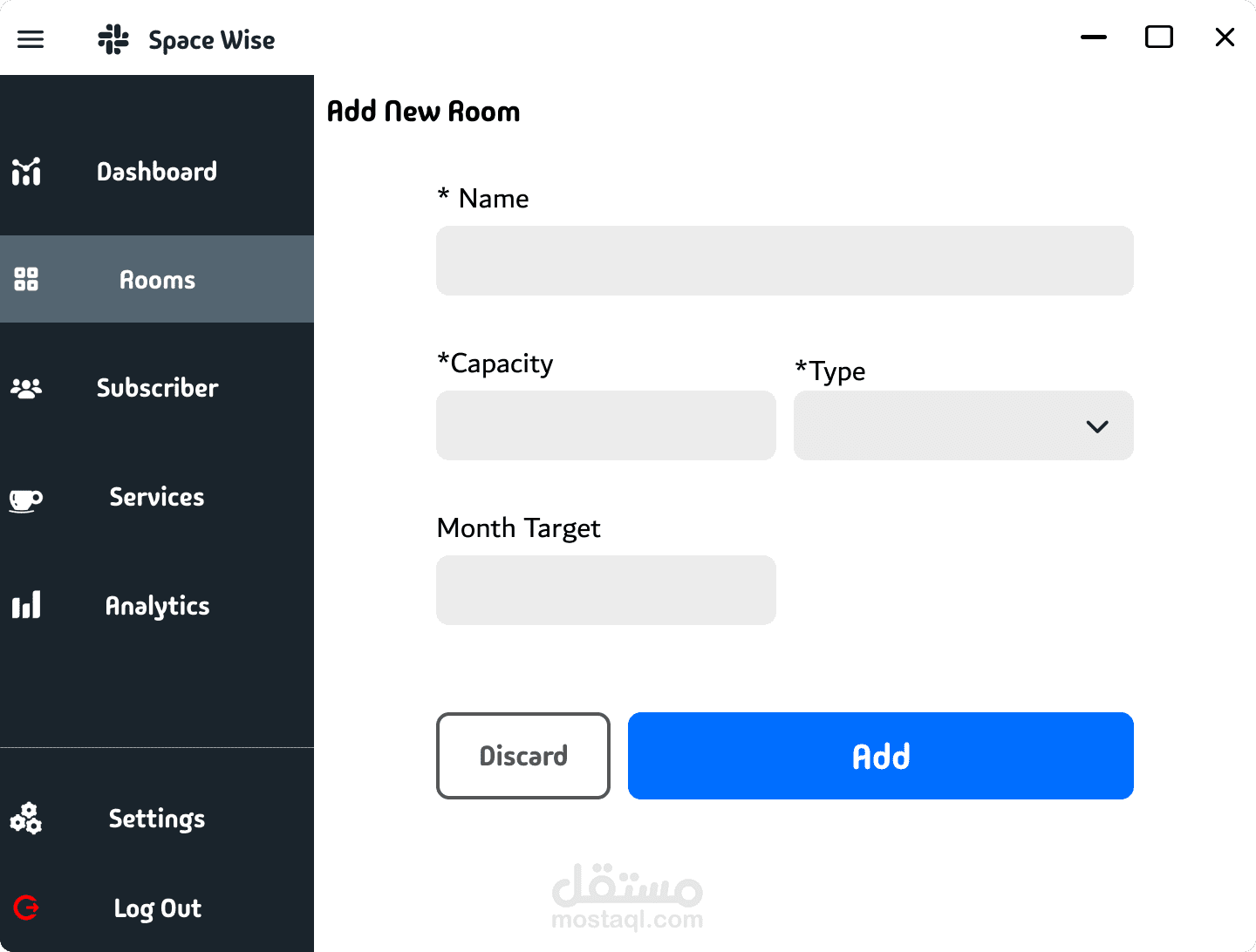Screen dimensions: 1256x952
Task: Click the blue Add button
Action: coord(881,756)
